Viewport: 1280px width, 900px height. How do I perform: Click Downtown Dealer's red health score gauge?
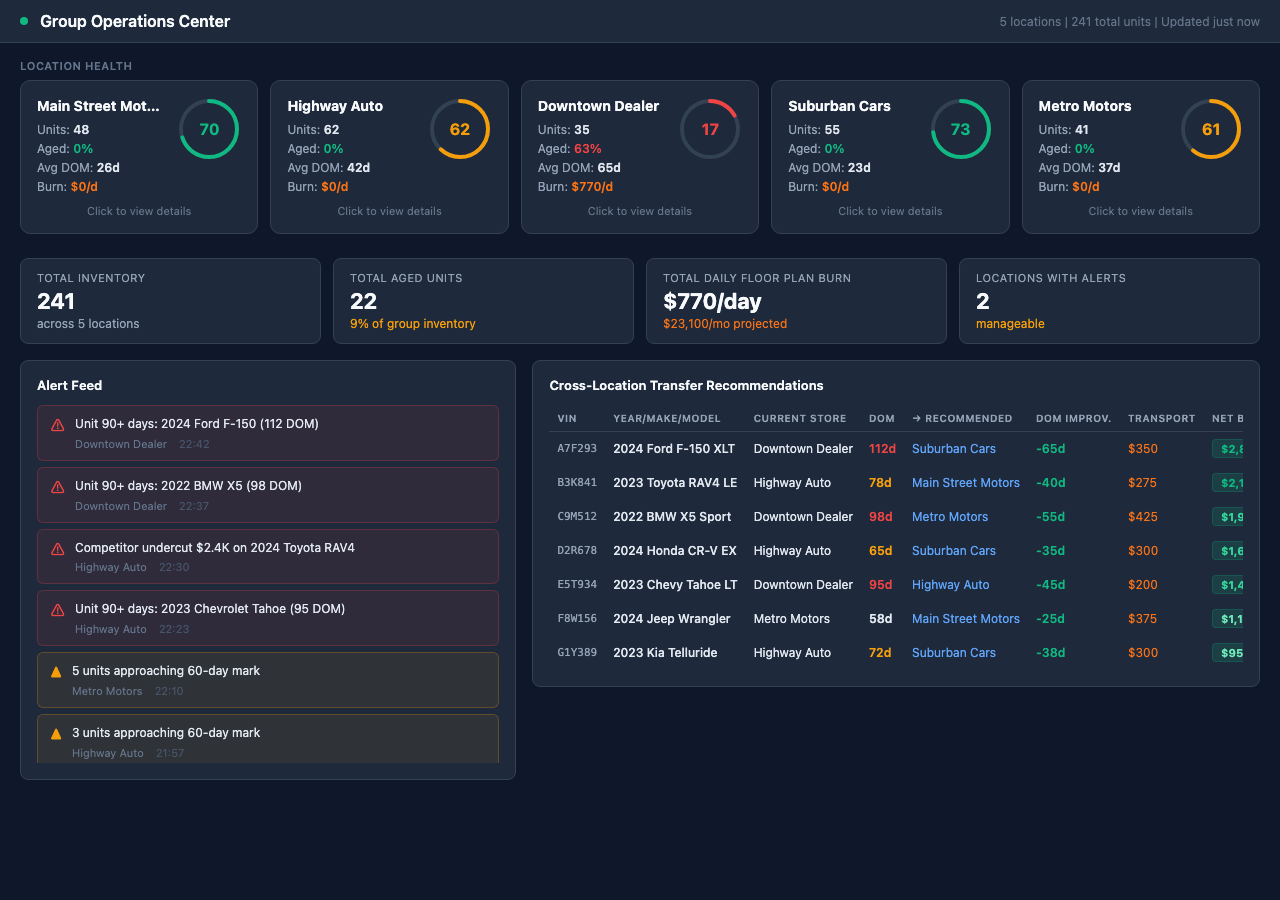tap(710, 129)
